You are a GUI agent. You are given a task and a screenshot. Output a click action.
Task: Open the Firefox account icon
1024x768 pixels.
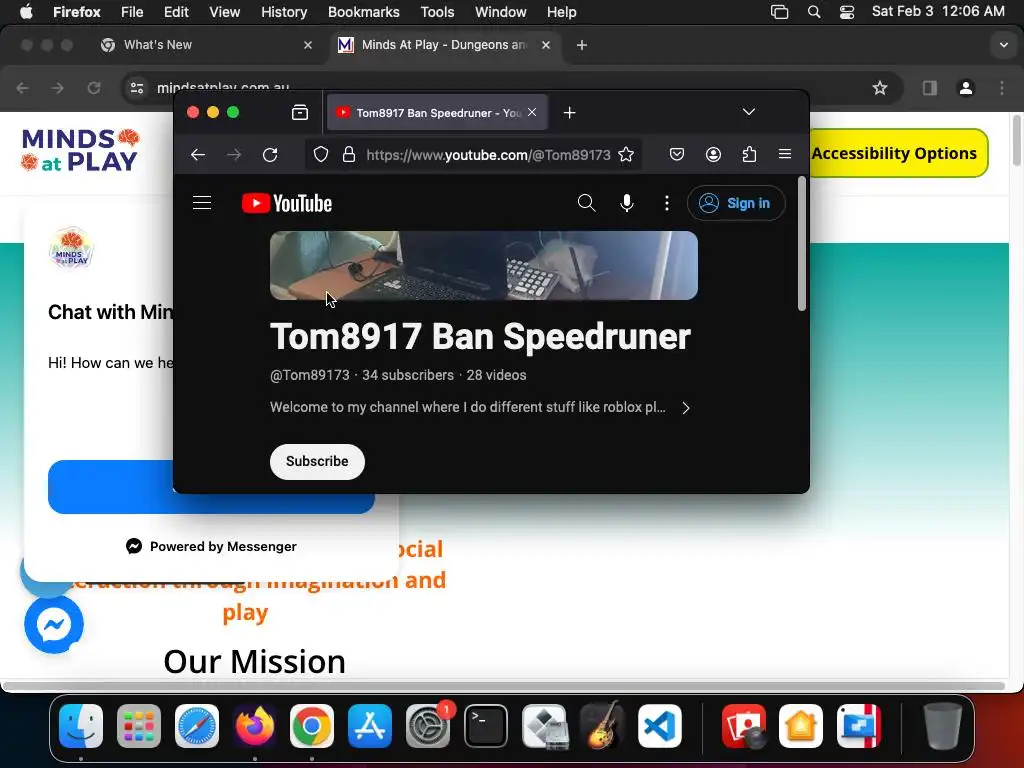713,155
